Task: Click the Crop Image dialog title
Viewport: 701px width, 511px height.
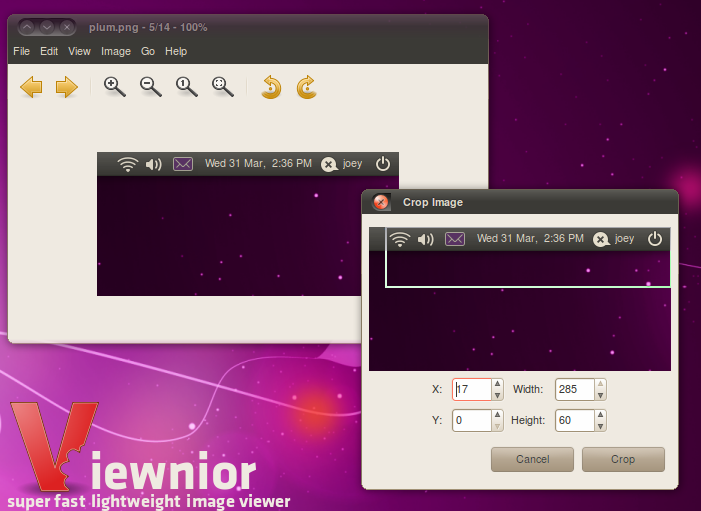Action: pos(433,203)
